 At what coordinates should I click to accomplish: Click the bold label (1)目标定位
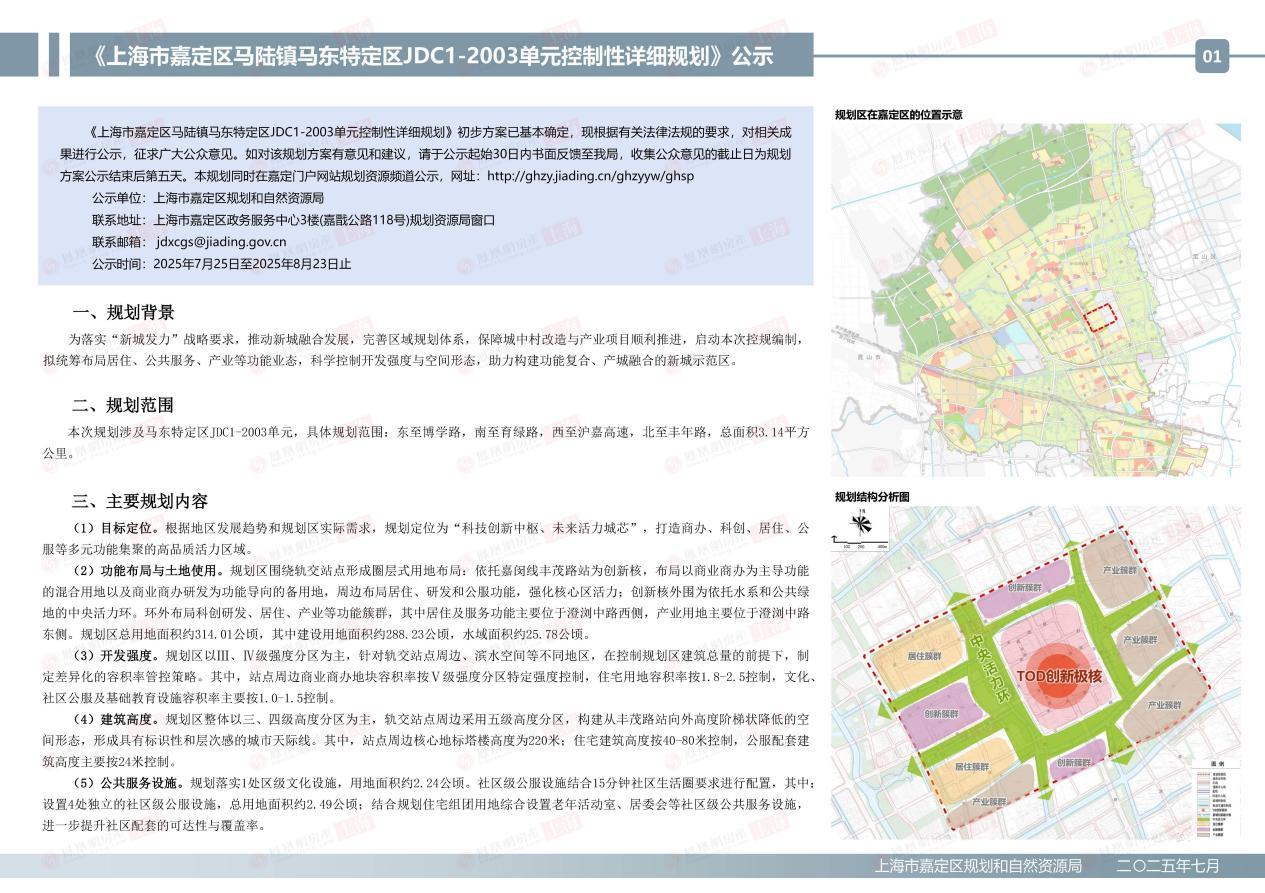(115, 527)
